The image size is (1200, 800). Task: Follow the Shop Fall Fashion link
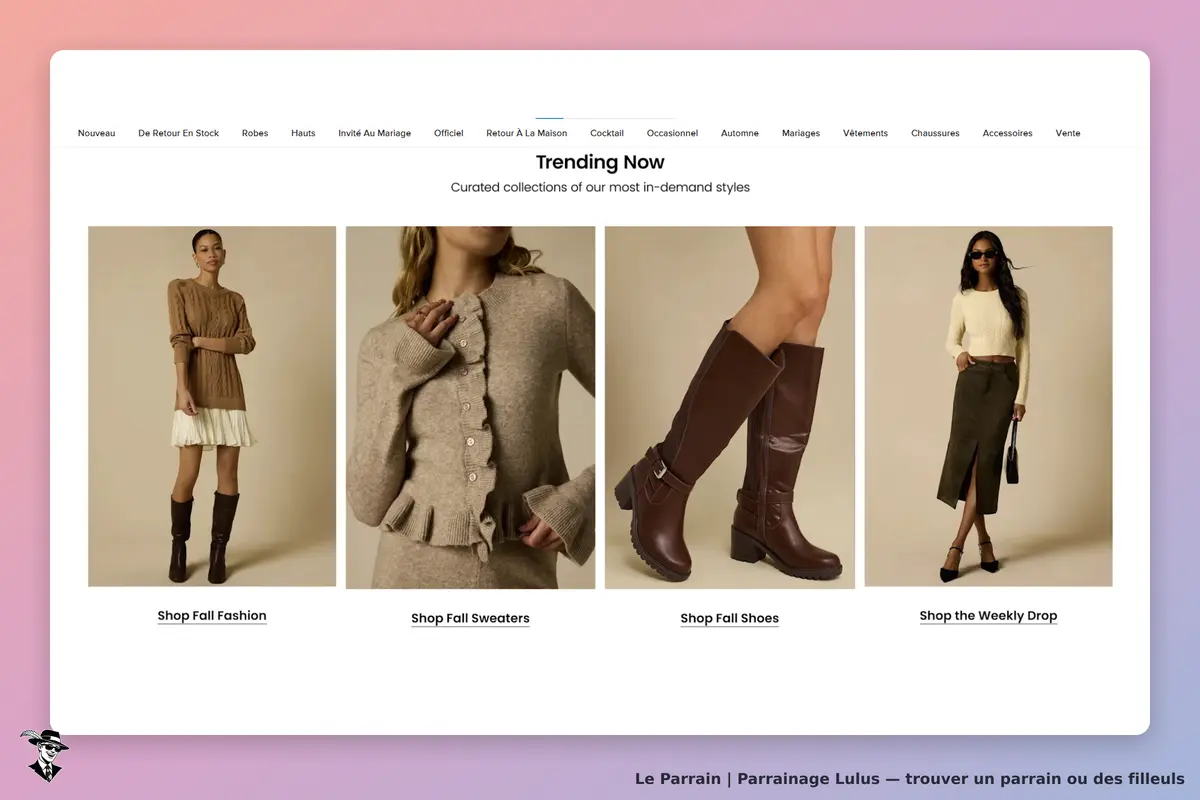(212, 616)
